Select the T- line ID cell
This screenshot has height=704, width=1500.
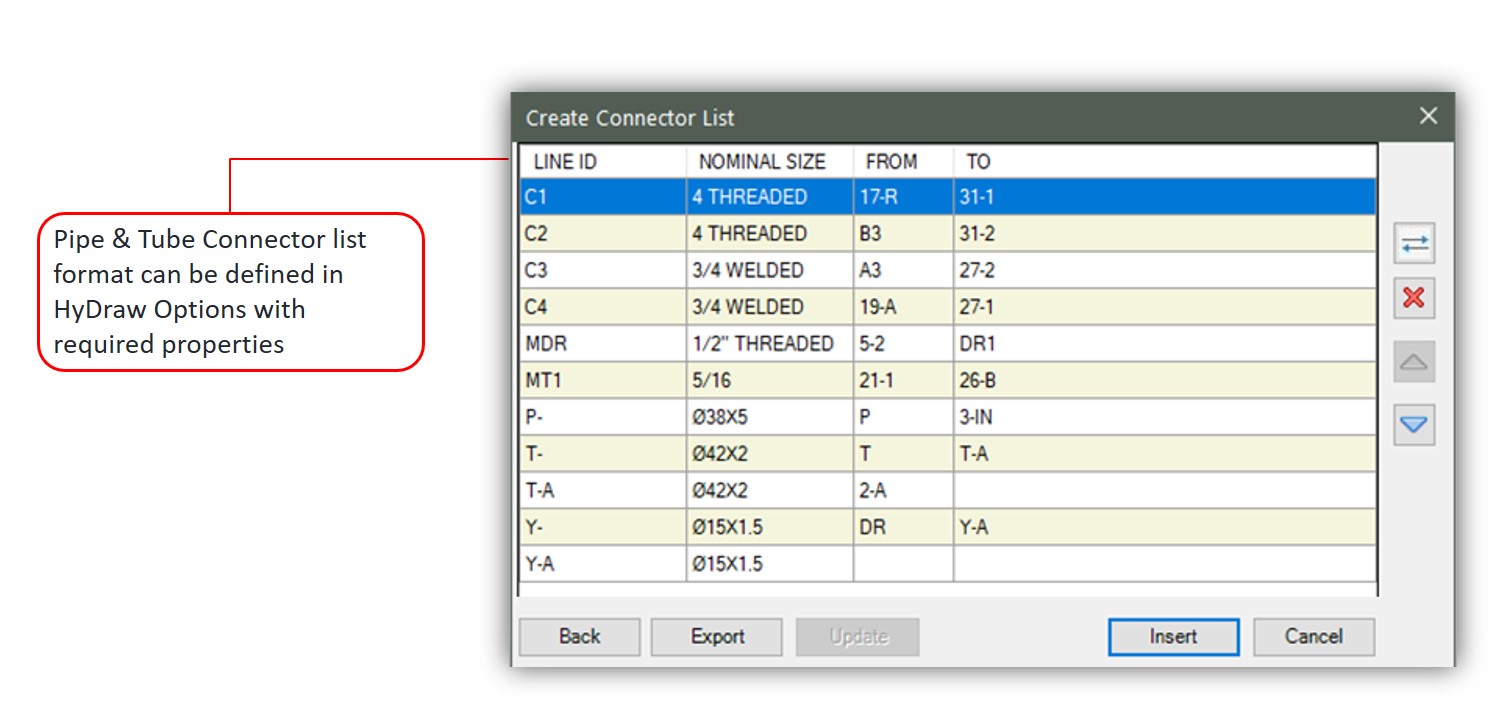tap(603, 453)
